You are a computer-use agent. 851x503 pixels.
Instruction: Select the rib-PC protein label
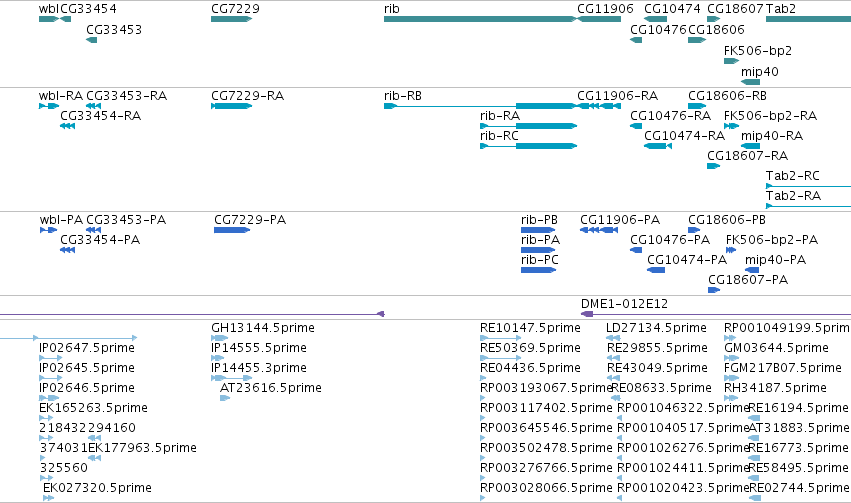tap(539, 260)
